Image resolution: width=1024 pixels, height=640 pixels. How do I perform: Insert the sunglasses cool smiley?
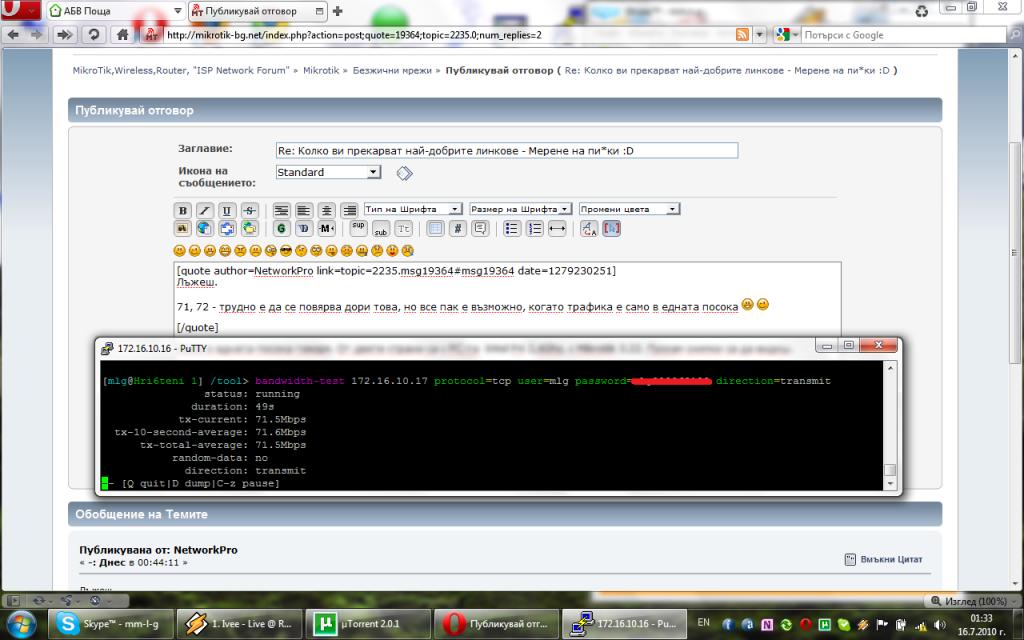coord(286,250)
